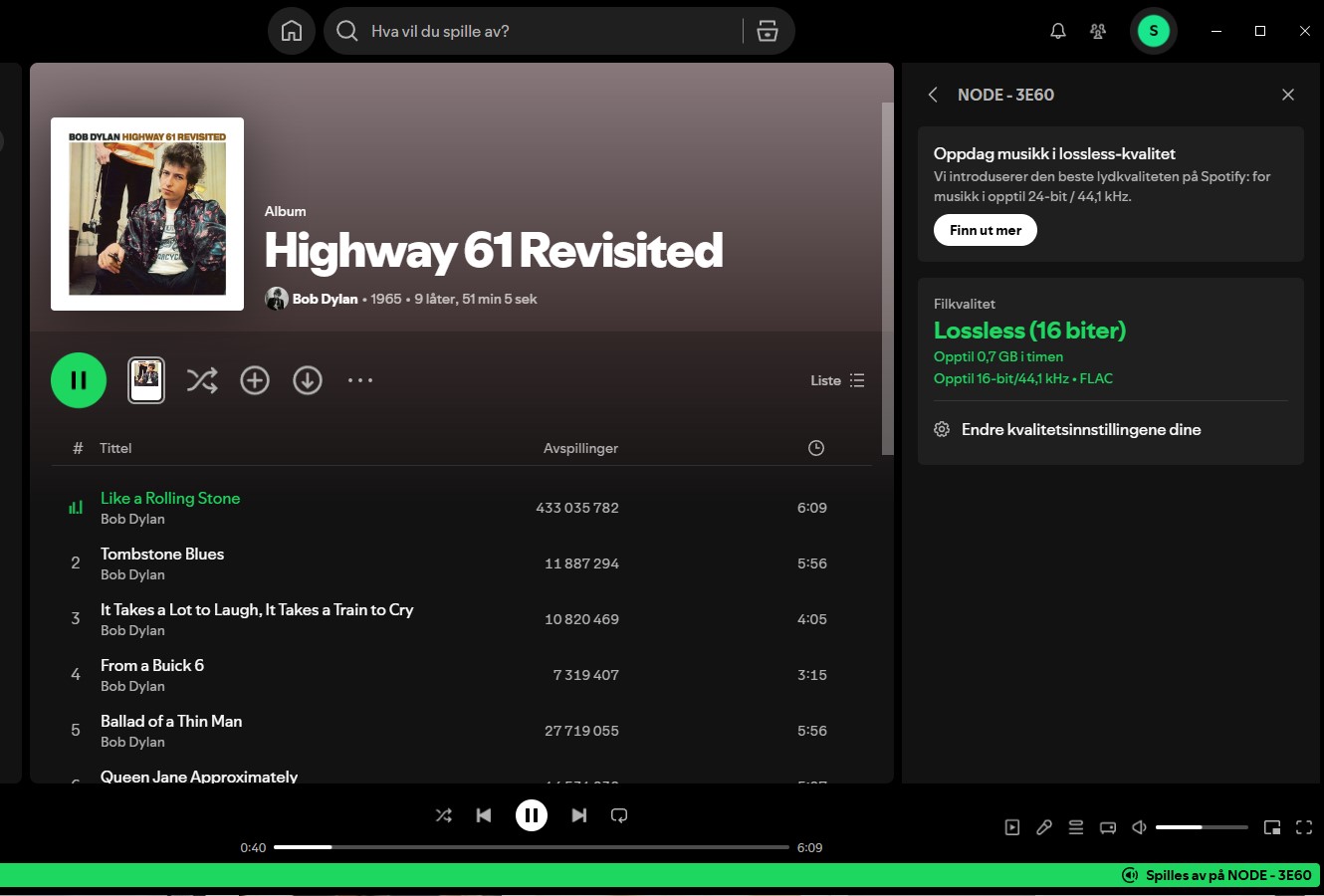Screen dimensions: 1324x896
Task: Add the album to Your Library
Action: click(x=255, y=380)
